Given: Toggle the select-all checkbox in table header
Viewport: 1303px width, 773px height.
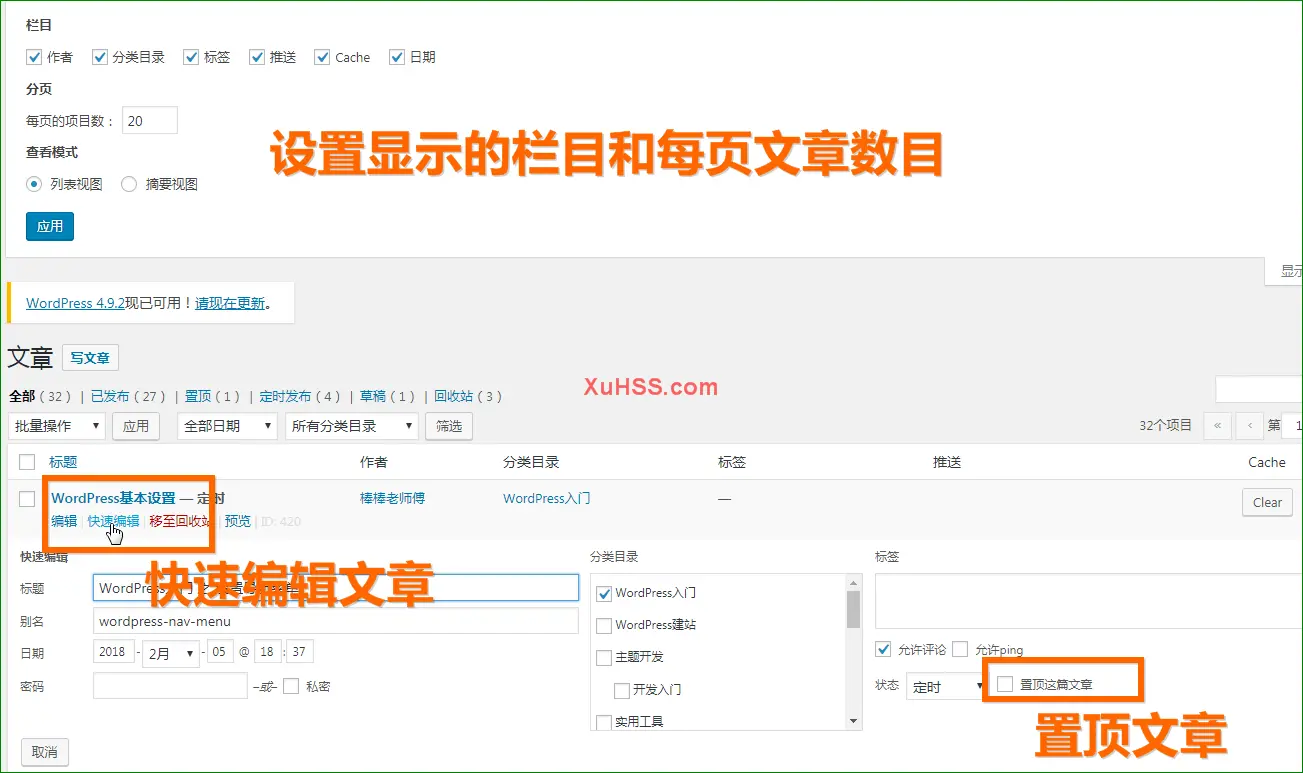Looking at the screenshot, I should [x=27, y=462].
